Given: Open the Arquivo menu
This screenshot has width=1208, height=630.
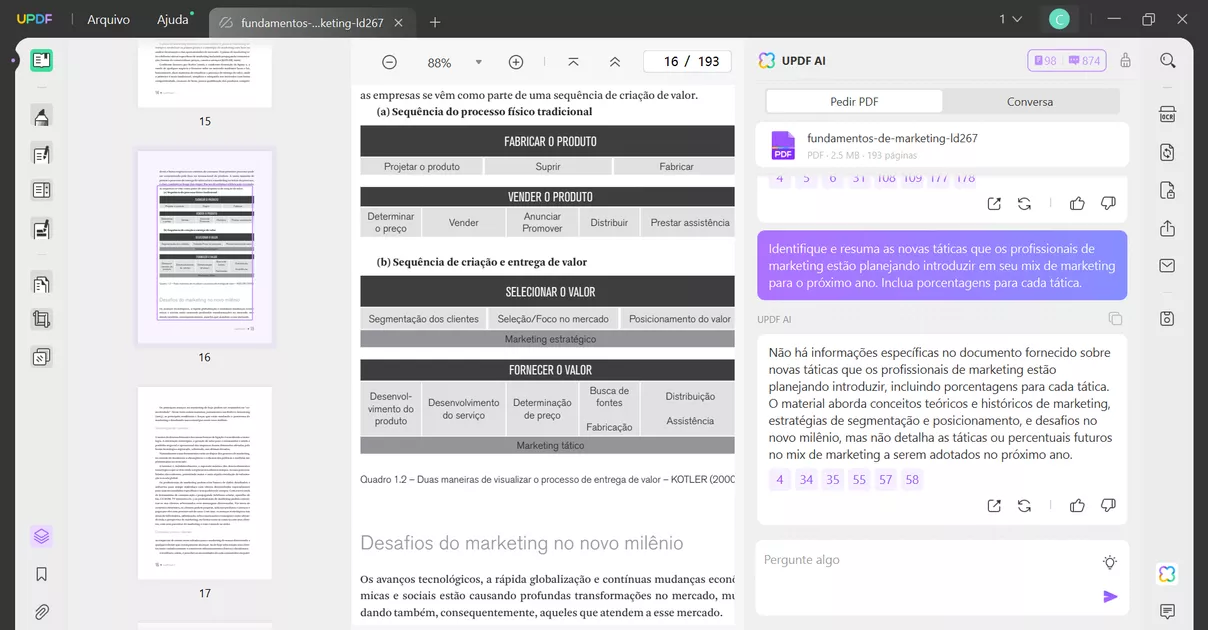Looking at the screenshot, I should click(x=107, y=19).
